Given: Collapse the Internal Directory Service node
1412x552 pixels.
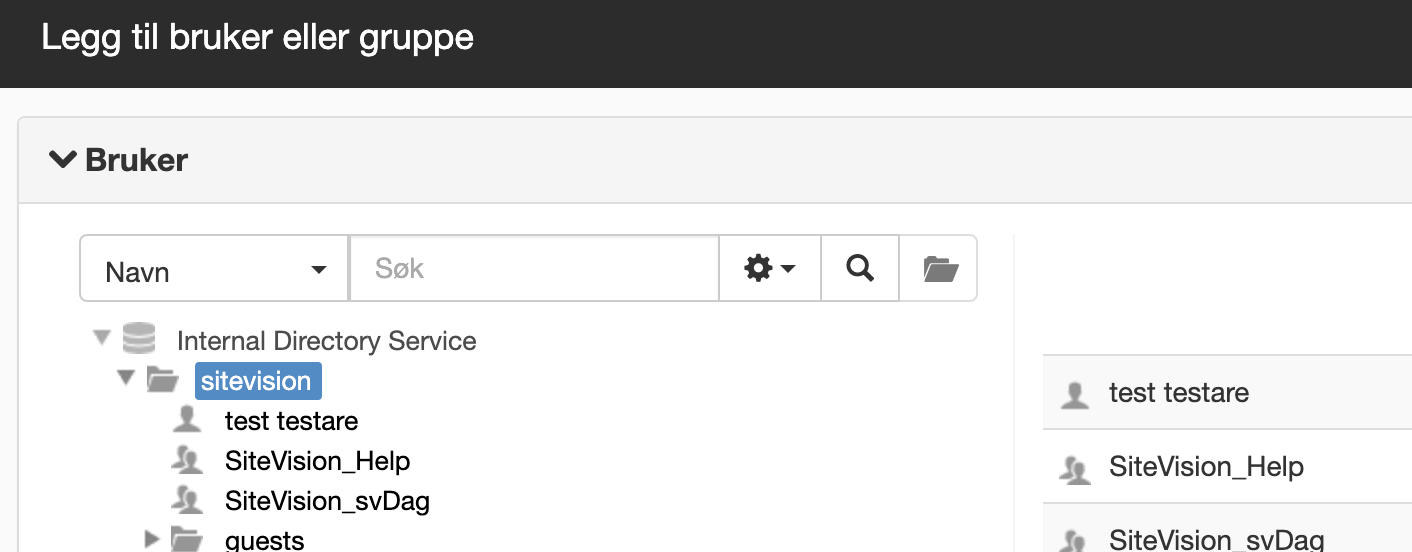Looking at the screenshot, I should 101,338.
